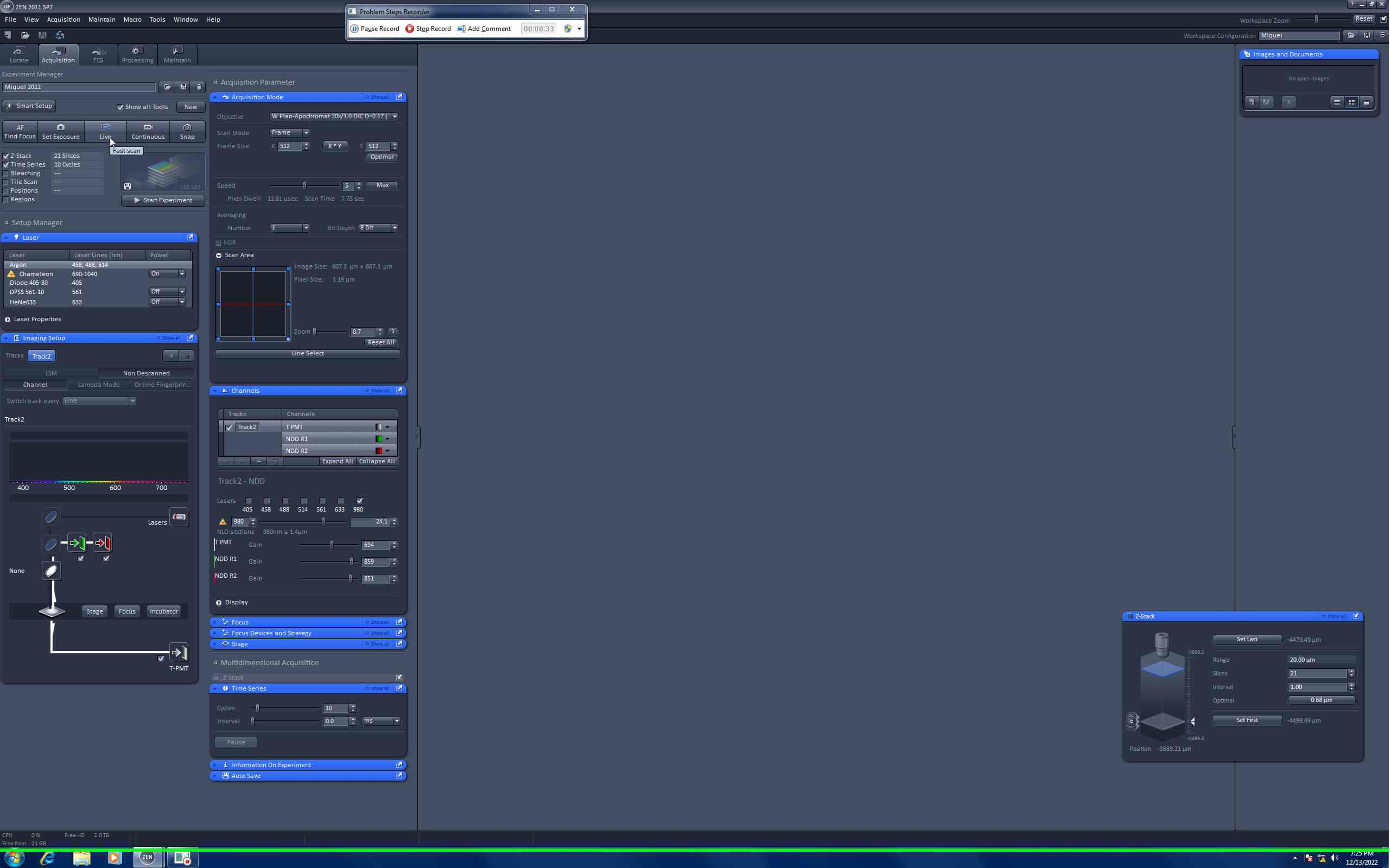Enable the Bleaching checkbox
Viewport: 1390px width, 868px height.
point(6,173)
